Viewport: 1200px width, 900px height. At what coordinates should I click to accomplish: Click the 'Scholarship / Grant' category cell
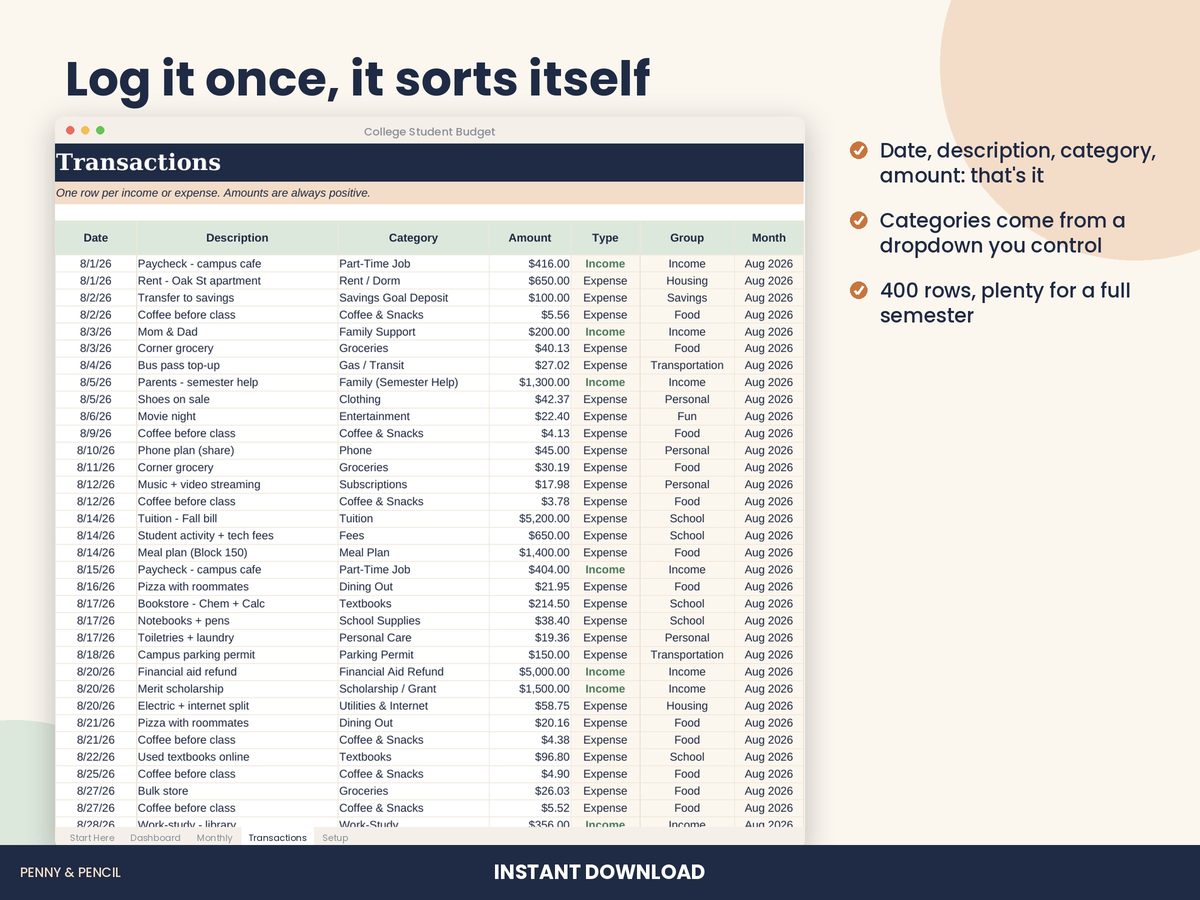tap(413, 689)
